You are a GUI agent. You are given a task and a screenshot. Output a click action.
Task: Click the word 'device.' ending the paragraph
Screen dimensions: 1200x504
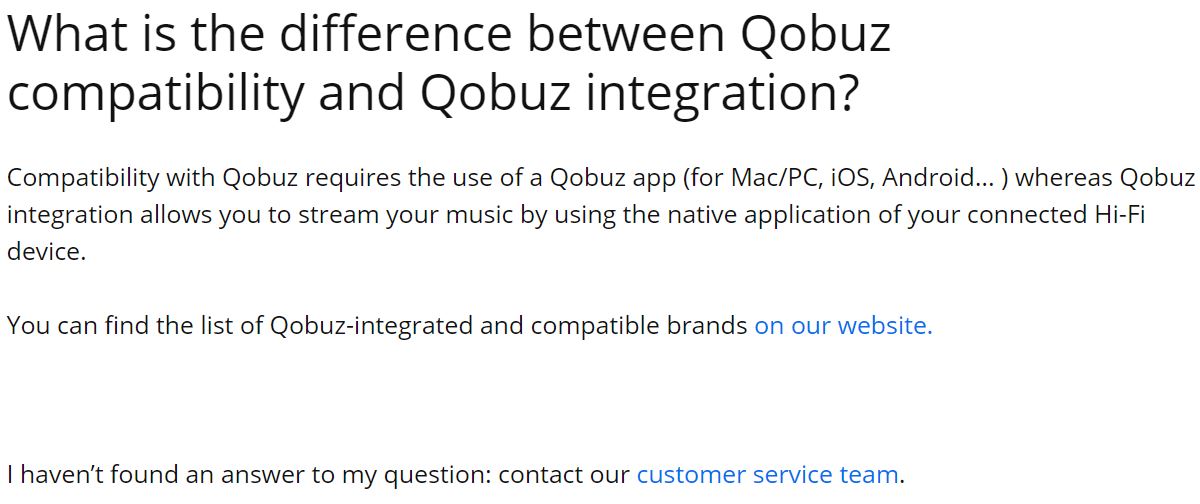[x=46, y=252]
